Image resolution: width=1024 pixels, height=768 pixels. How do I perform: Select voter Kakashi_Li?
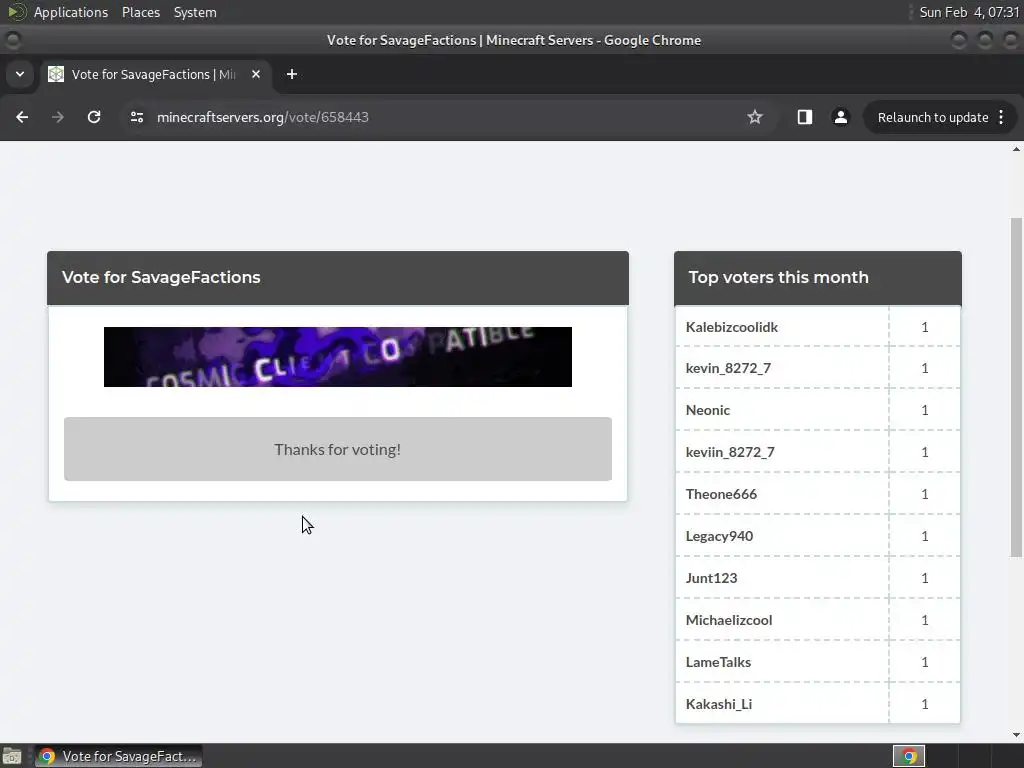click(718, 704)
